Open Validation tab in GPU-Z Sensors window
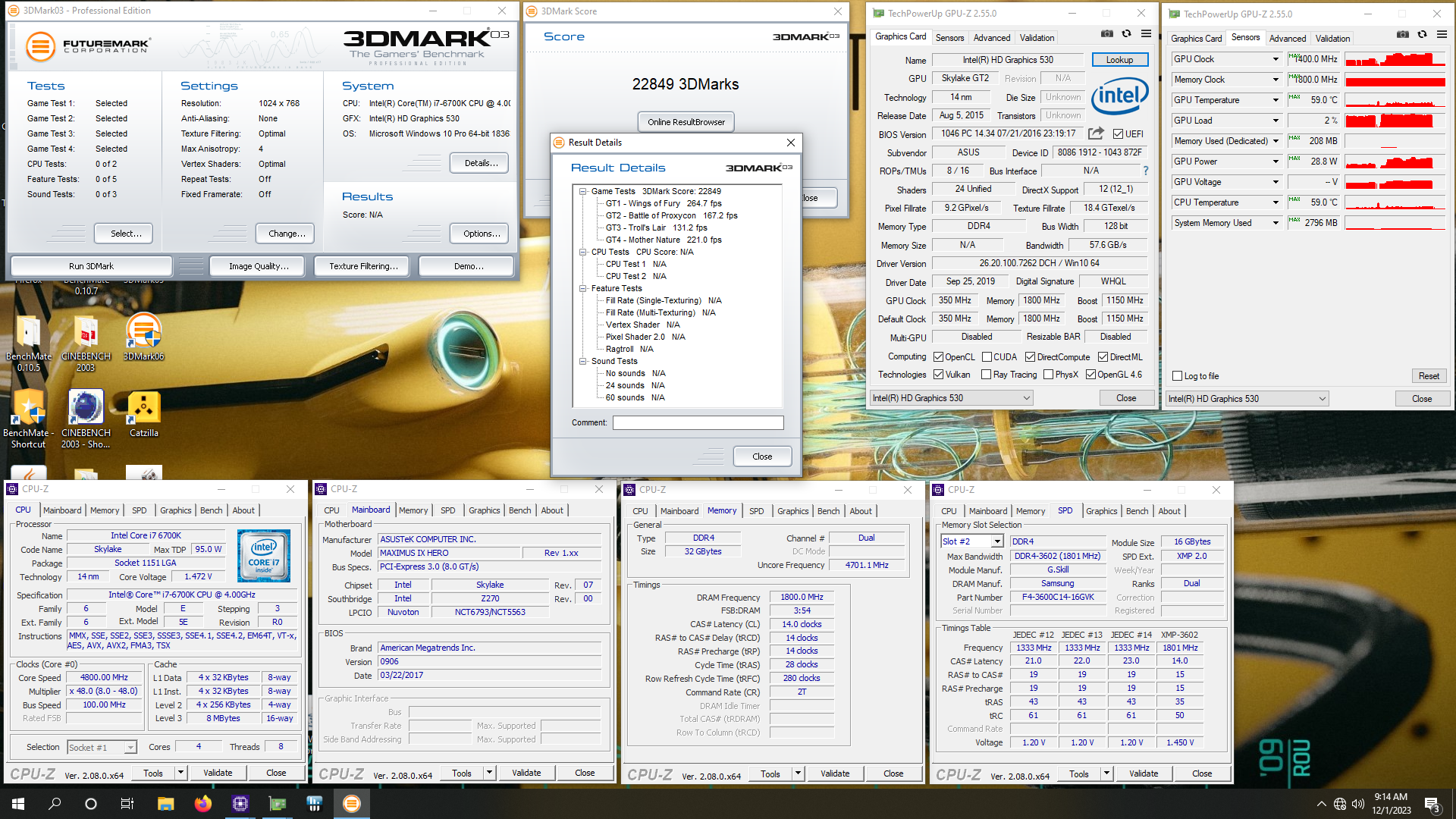 click(x=1332, y=38)
